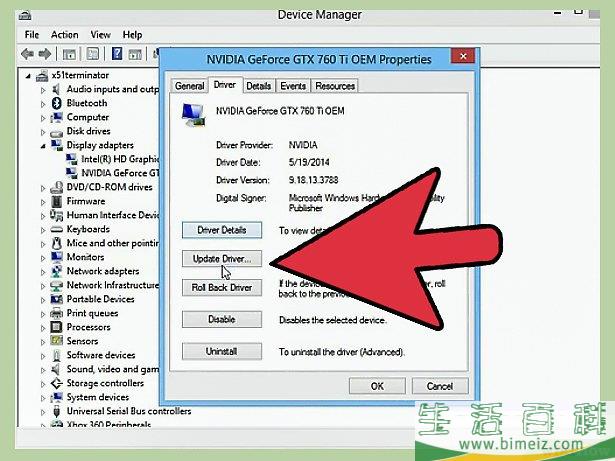The height and width of the screenshot is (461, 615).
Task: Dismiss dialog with Cancel button
Action: [x=440, y=386]
